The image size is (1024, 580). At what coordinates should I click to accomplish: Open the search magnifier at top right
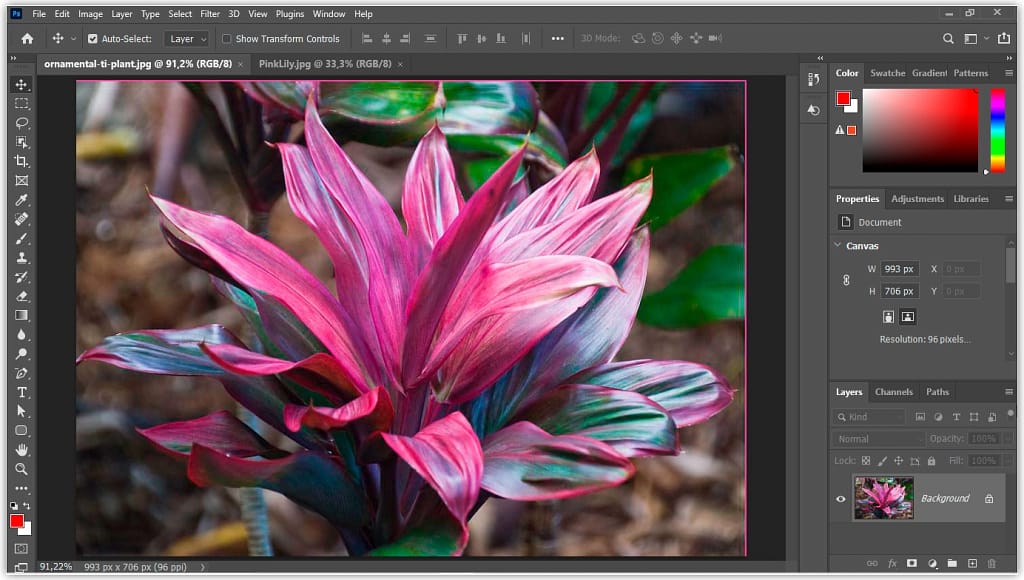coord(948,39)
